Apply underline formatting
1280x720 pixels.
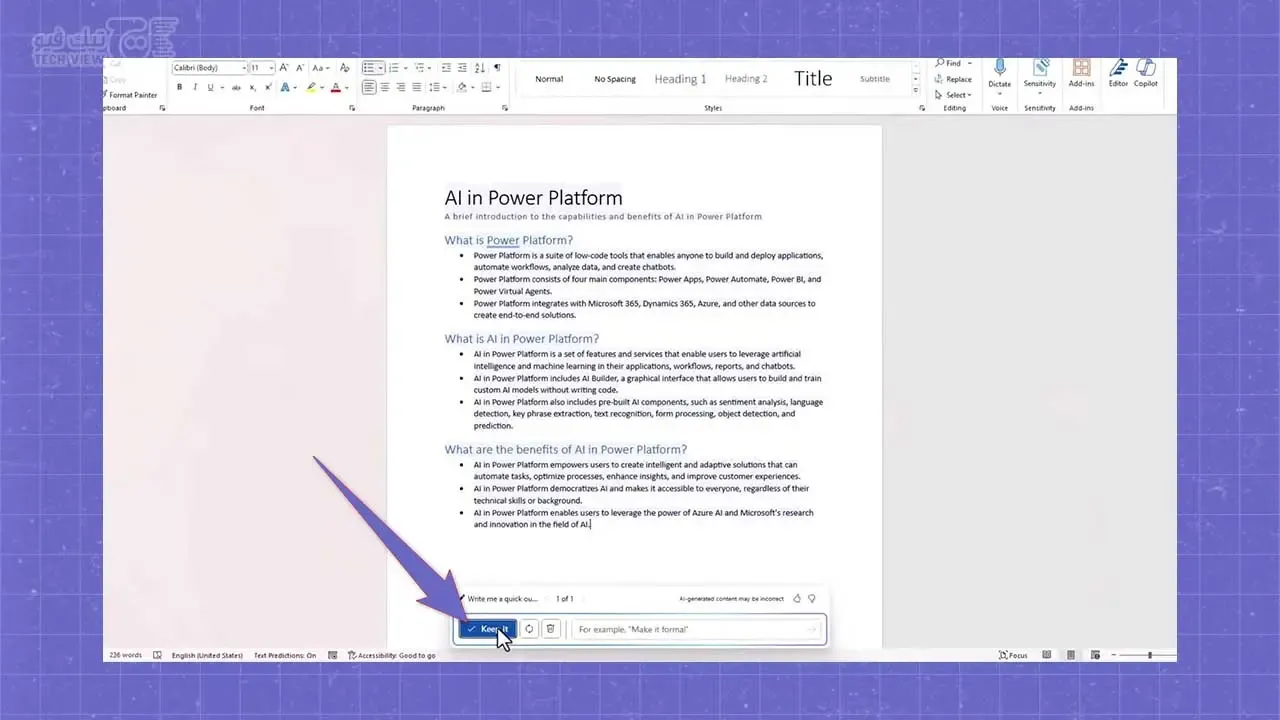[x=210, y=87]
